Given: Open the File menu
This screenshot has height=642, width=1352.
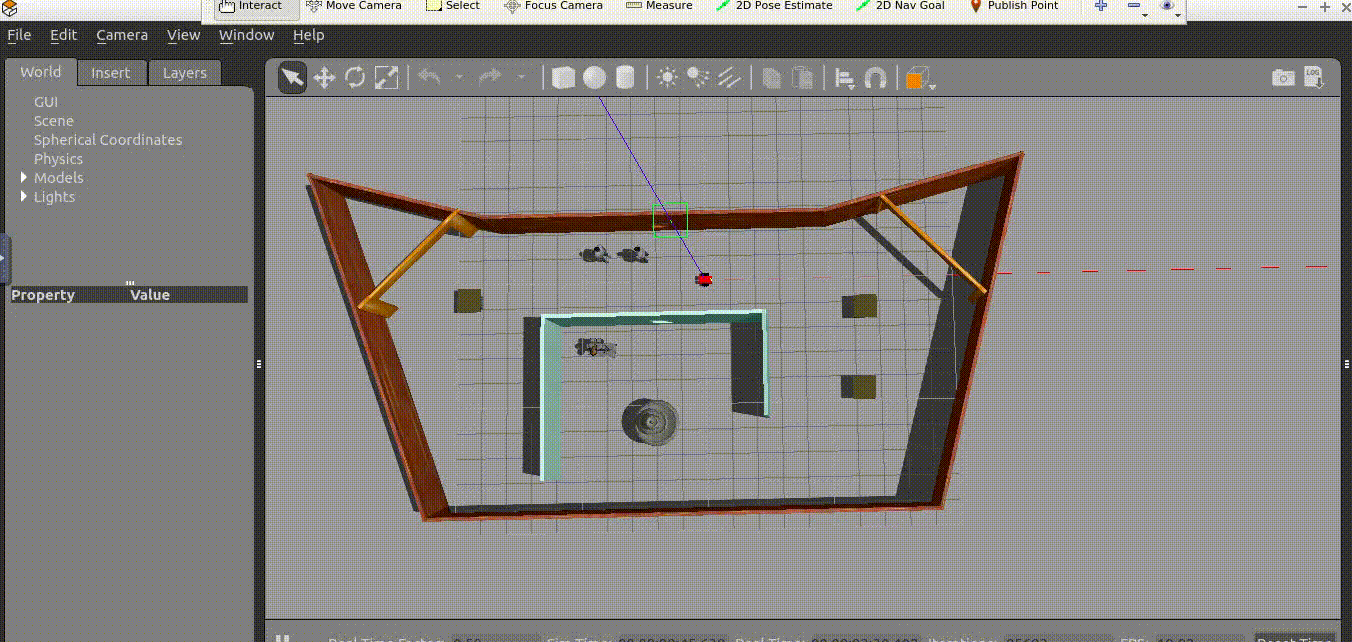Looking at the screenshot, I should coord(19,35).
